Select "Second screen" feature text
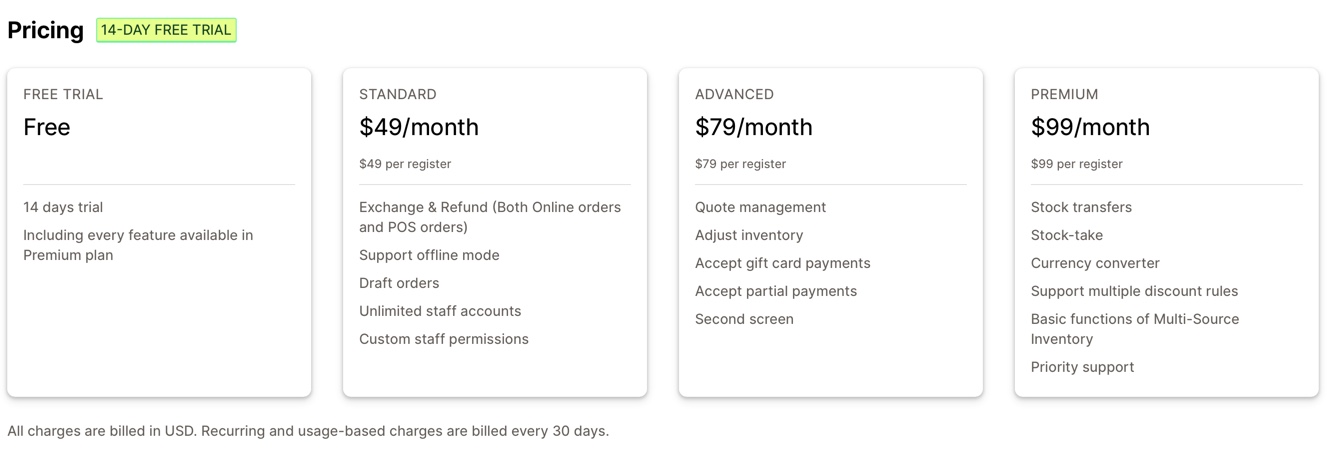 click(744, 319)
